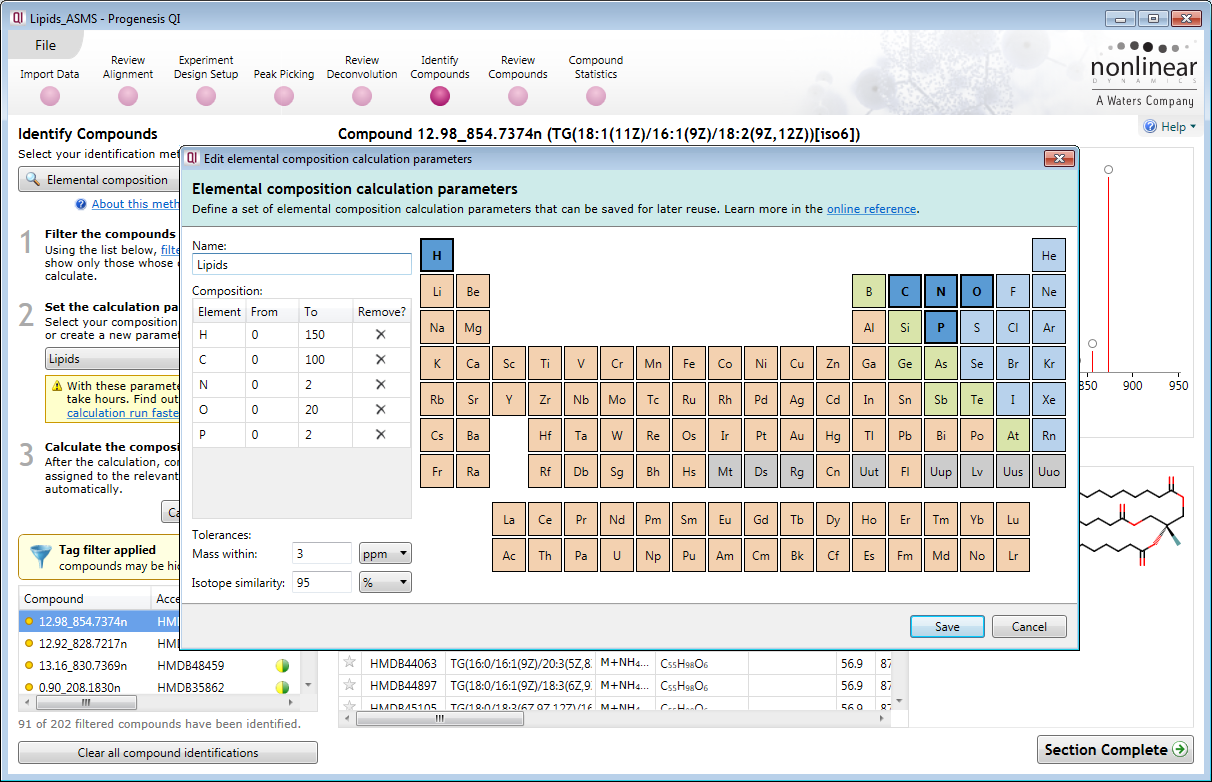Sort list by Compound column header
The image size is (1212, 782).
click(x=84, y=599)
